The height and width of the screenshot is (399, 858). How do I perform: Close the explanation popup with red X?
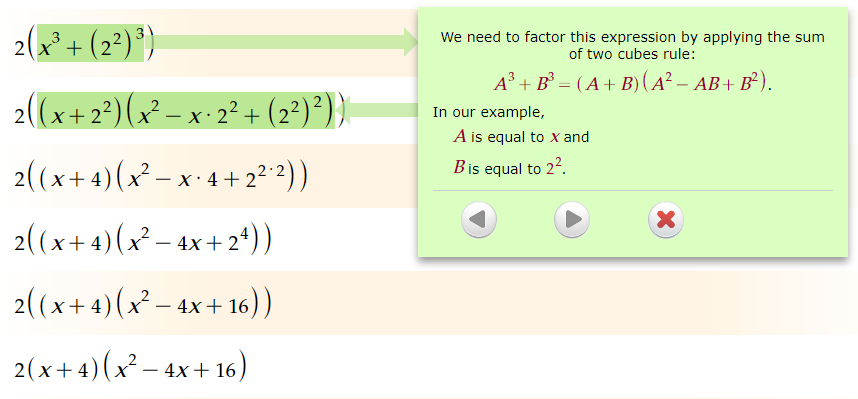pos(665,220)
